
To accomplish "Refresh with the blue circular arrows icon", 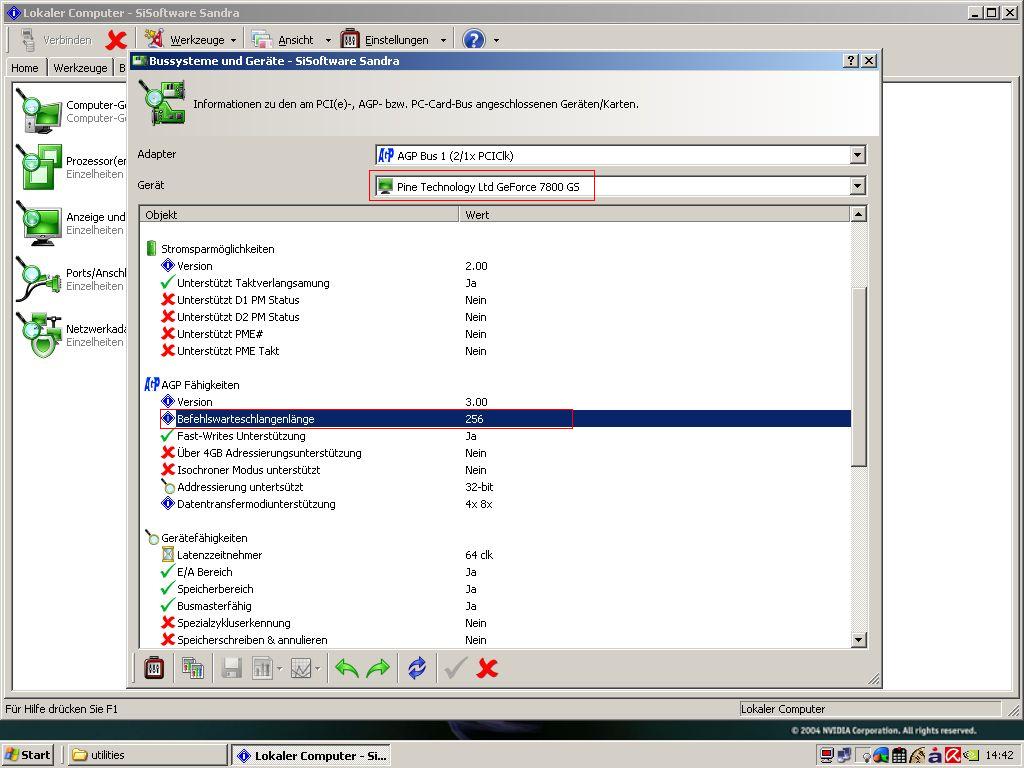I will [x=417, y=668].
